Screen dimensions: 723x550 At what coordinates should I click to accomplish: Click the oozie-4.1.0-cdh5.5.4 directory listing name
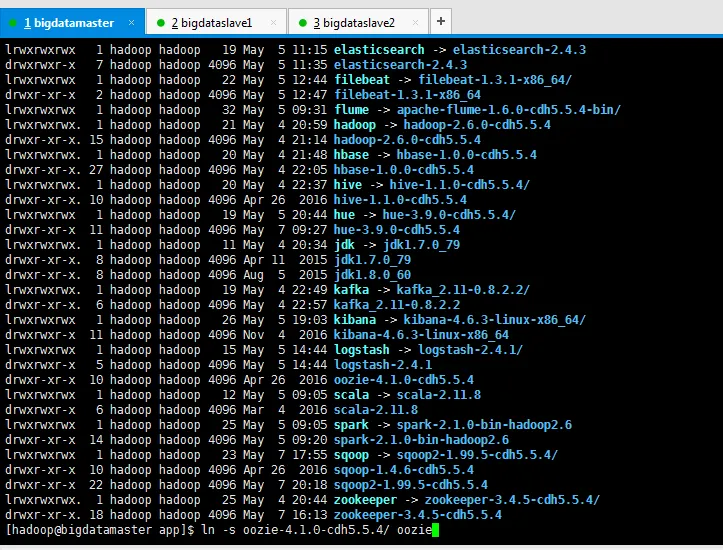point(403,380)
